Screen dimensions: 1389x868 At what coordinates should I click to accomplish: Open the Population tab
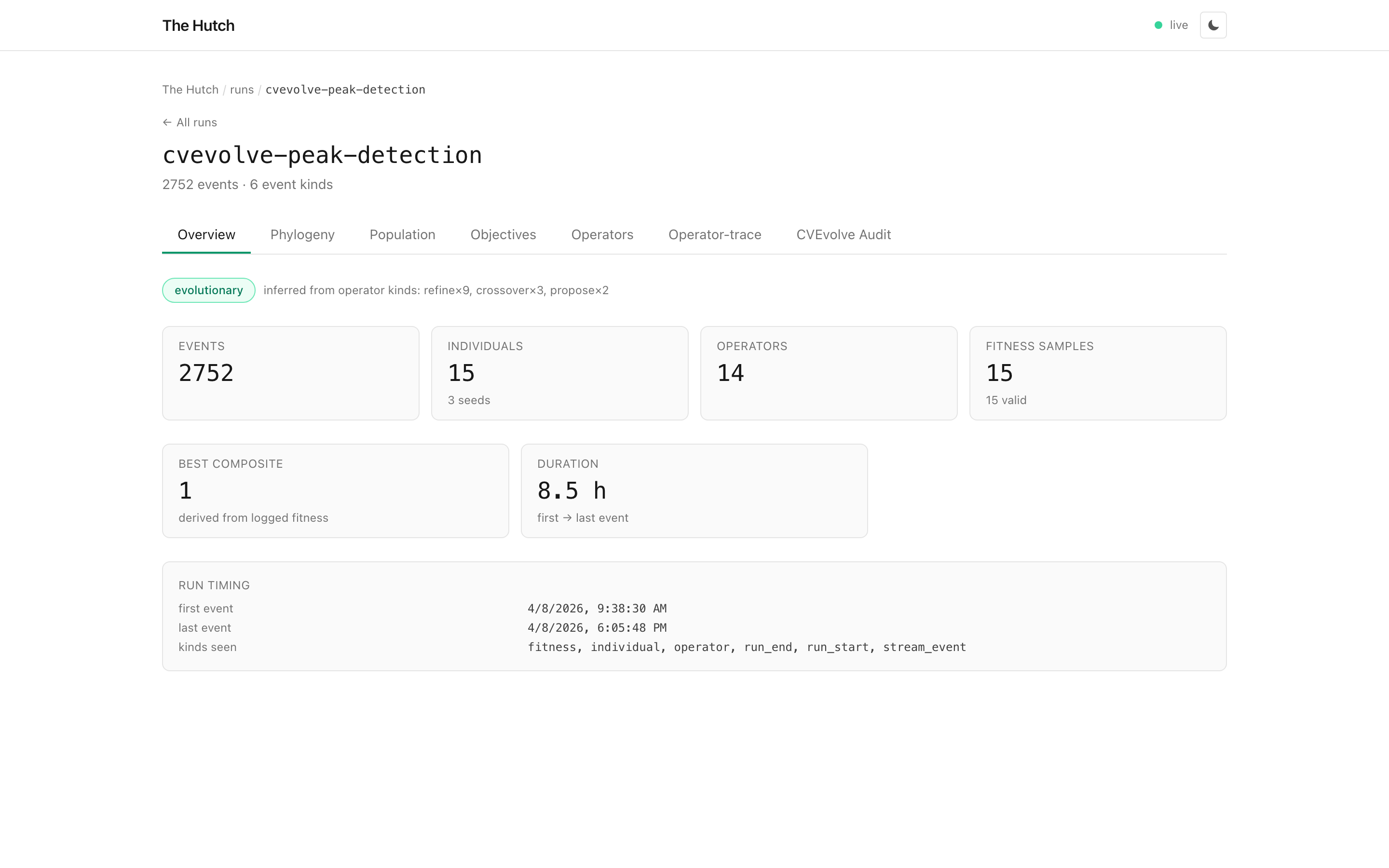click(402, 235)
